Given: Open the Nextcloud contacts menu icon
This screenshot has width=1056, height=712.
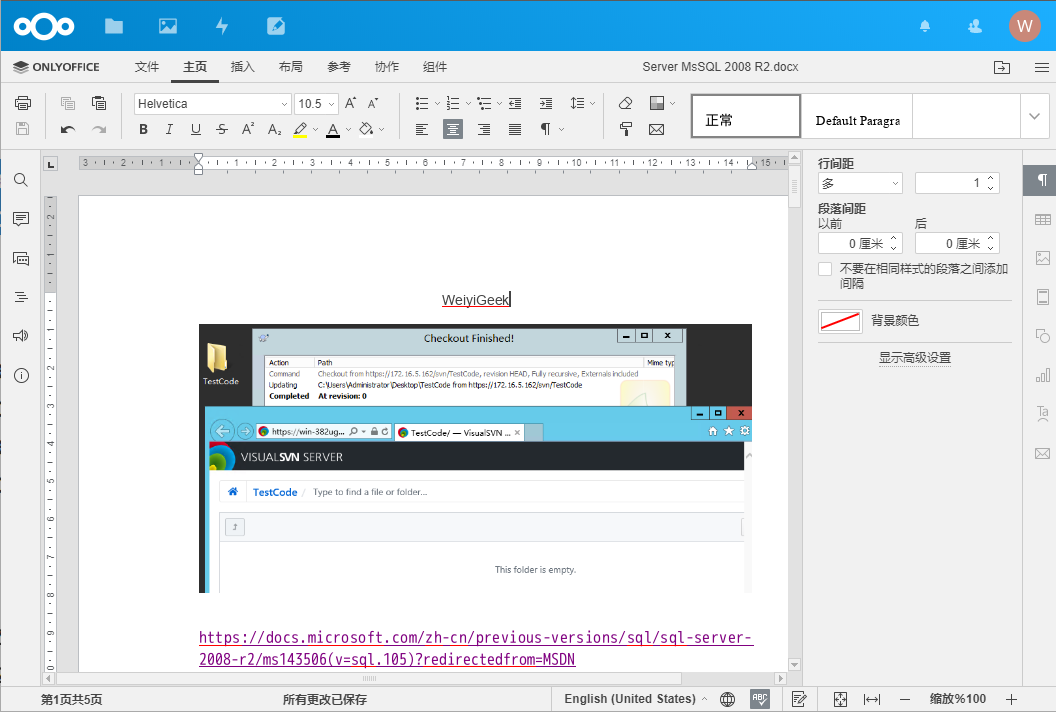Looking at the screenshot, I should [x=975, y=26].
